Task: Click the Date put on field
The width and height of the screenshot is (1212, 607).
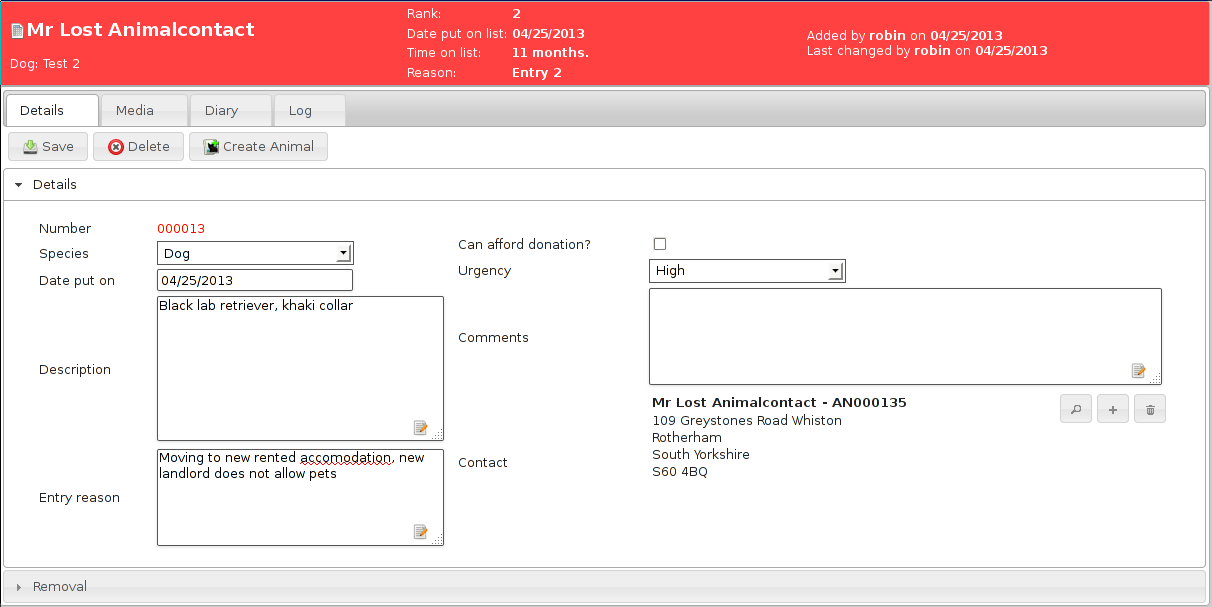Action: pyautogui.click(x=254, y=280)
